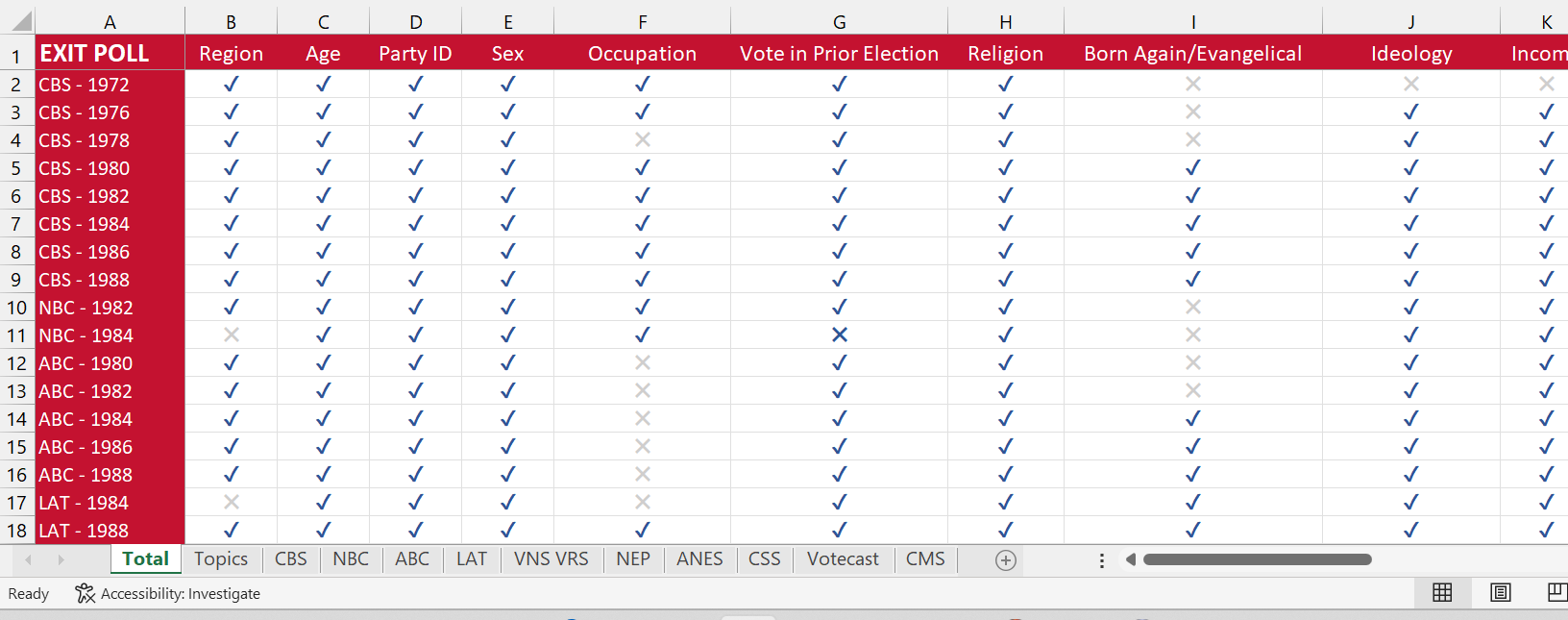This screenshot has width=1568, height=620.
Task: Switch to the Votecast sheet tab
Action: pos(843,559)
